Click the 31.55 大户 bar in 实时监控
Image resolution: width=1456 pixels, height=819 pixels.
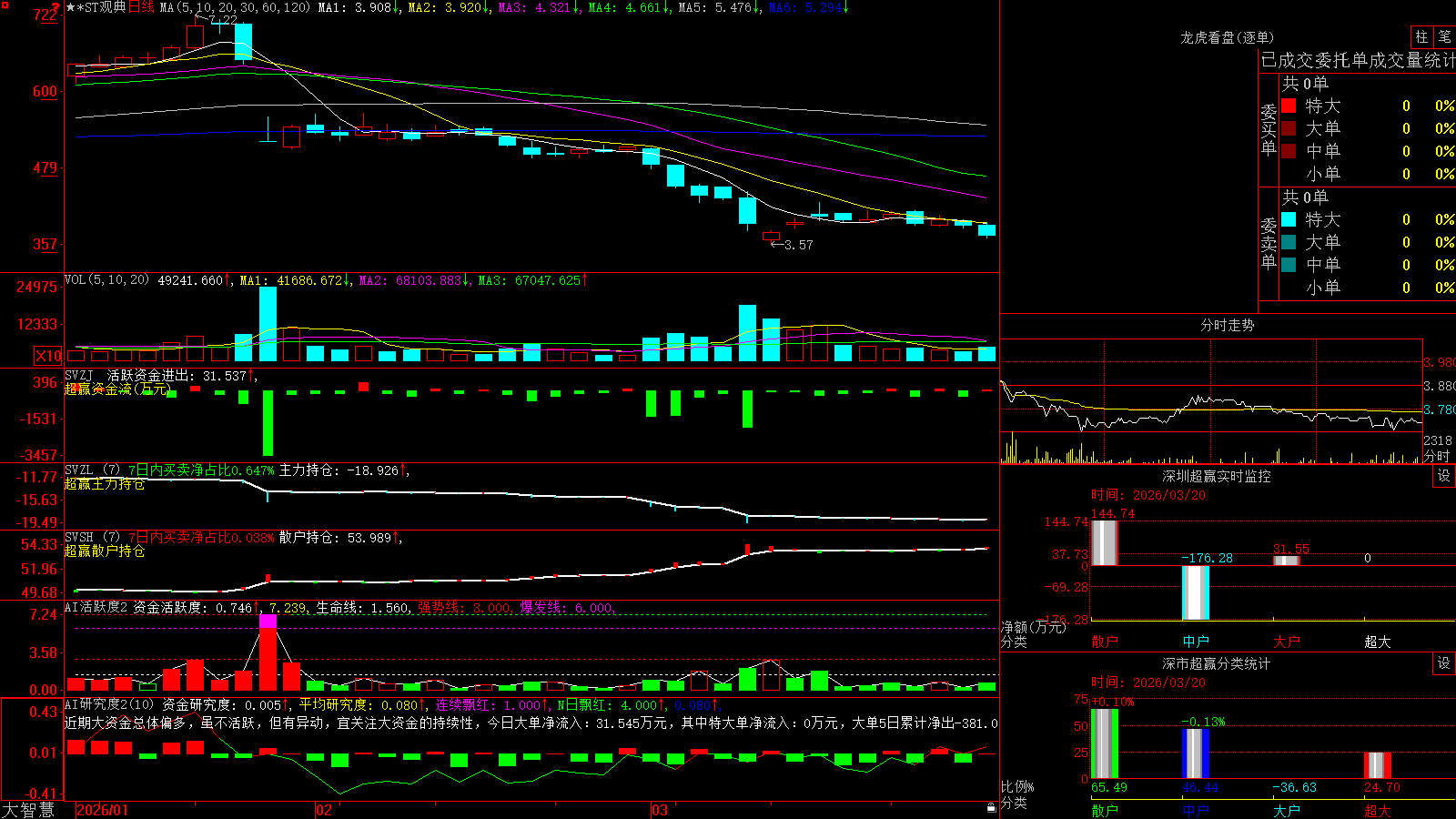click(x=1286, y=561)
